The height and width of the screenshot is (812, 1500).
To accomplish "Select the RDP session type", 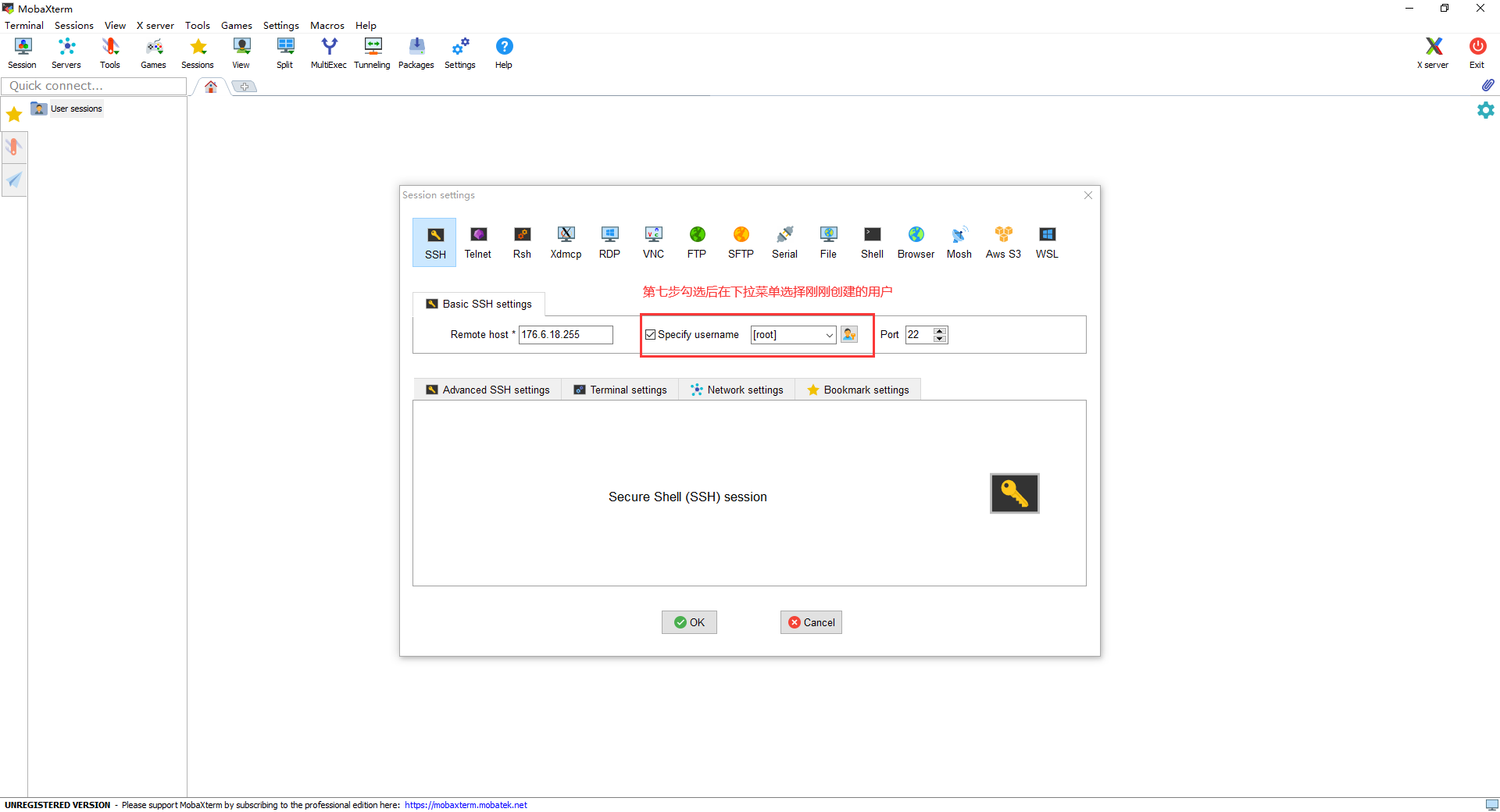I will [610, 243].
